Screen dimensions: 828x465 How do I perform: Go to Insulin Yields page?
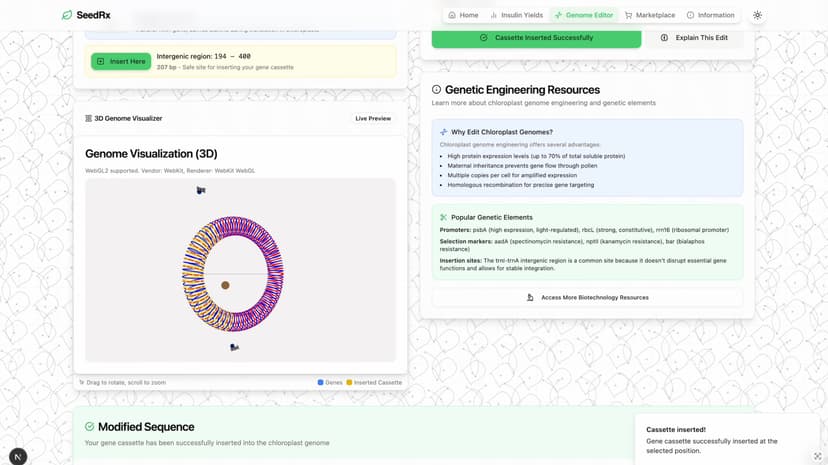(516, 15)
